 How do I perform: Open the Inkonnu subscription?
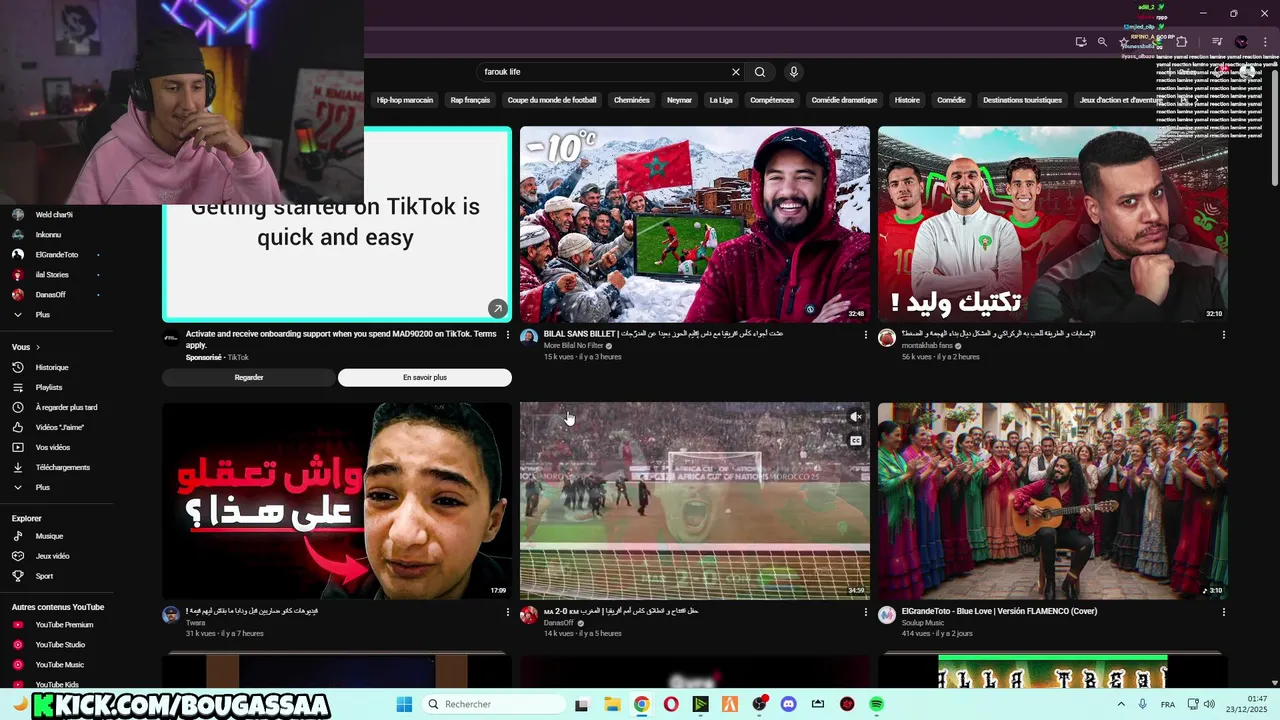click(x=48, y=235)
